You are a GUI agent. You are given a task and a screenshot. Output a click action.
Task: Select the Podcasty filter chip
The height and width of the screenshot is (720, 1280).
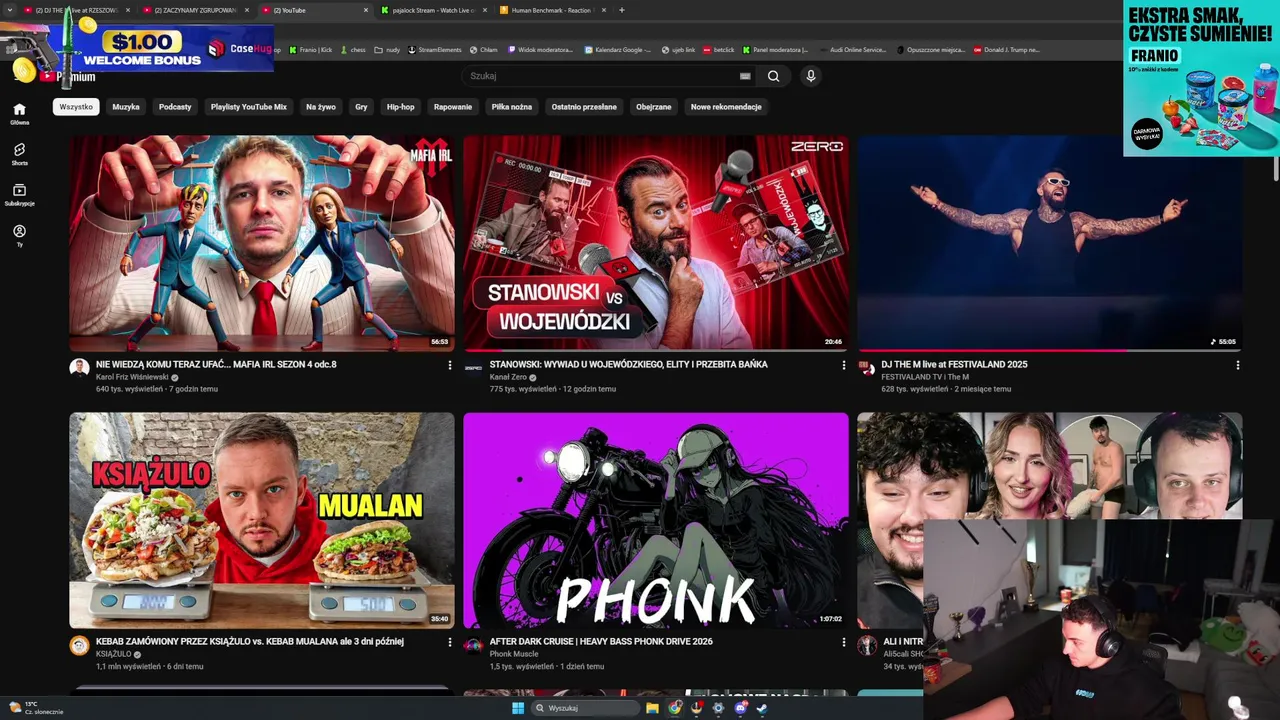[175, 107]
